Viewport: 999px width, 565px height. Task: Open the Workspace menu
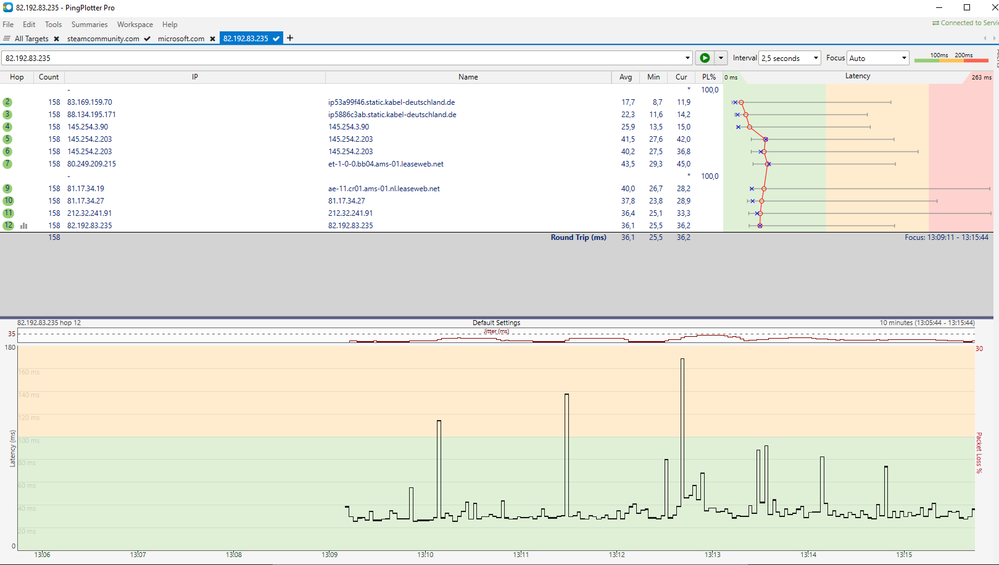pyautogui.click(x=135, y=24)
